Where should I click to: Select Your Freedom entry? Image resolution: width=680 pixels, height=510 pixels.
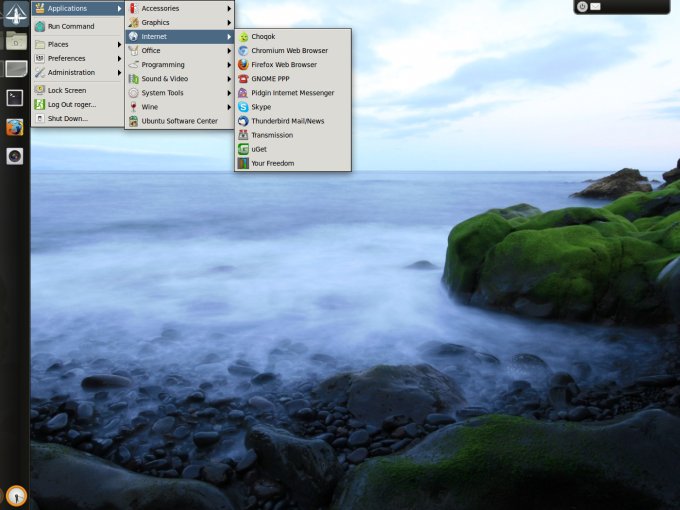(x=293, y=163)
